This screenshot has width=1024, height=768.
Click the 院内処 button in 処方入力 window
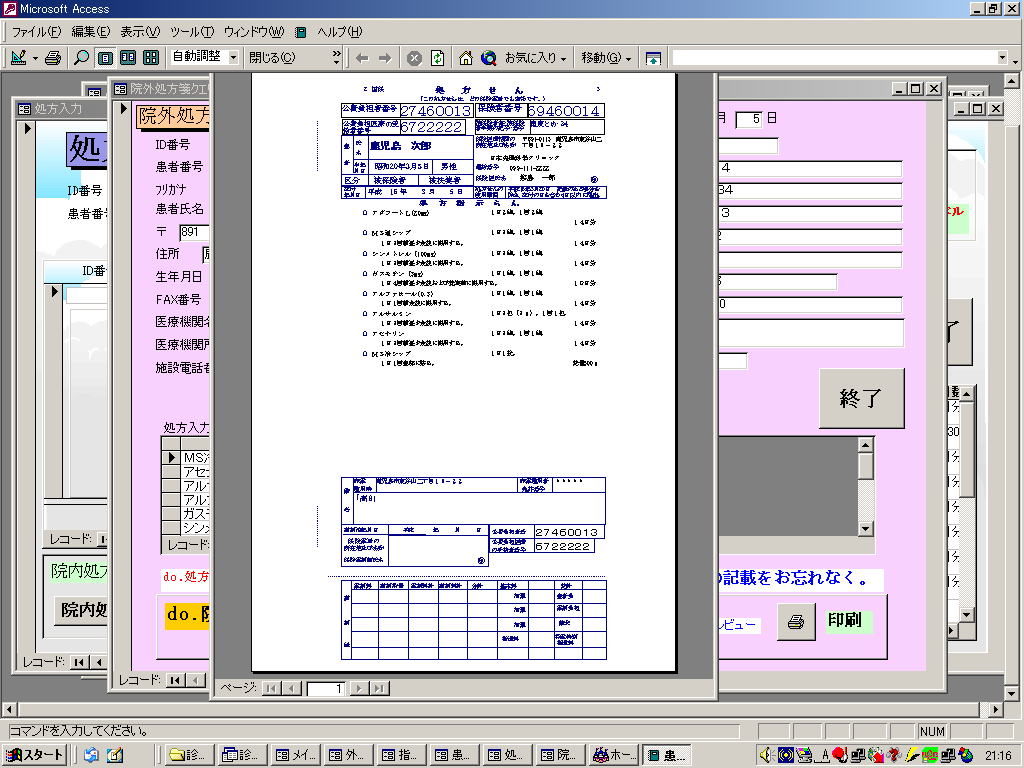[82, 609]
